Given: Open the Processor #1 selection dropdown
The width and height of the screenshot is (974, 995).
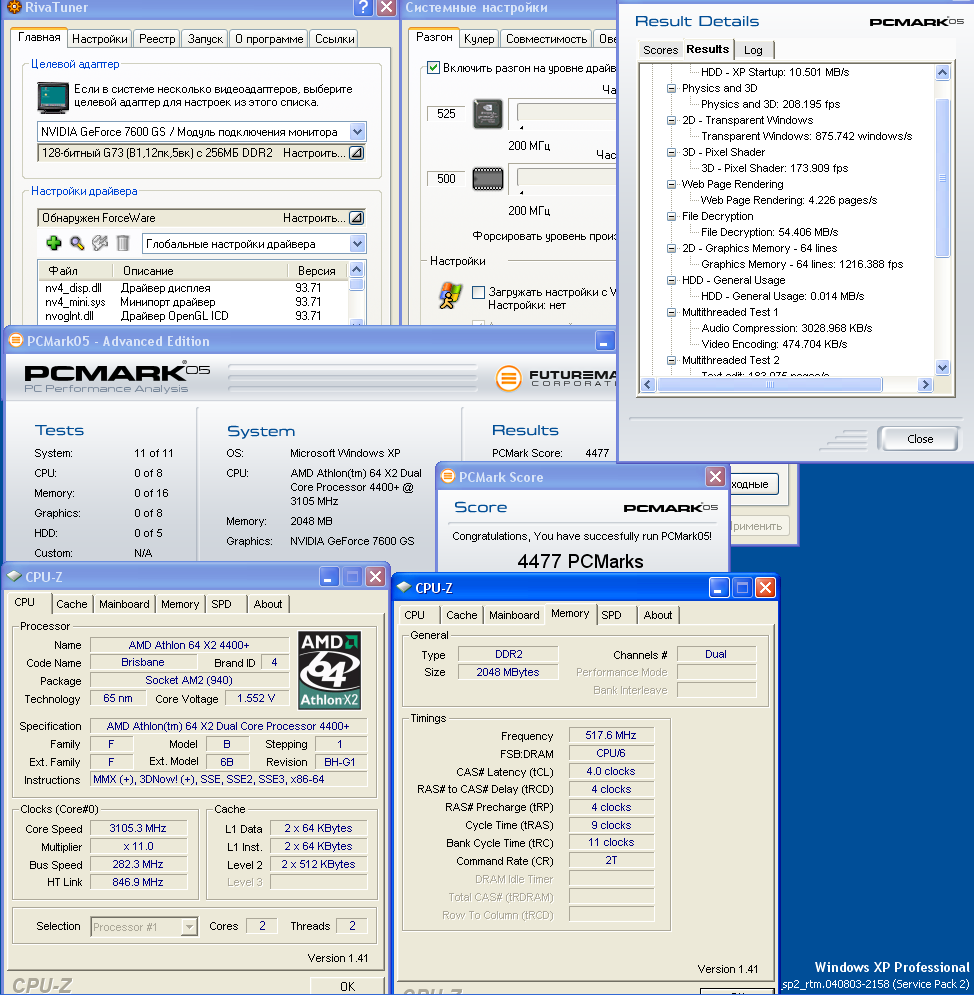Looking at the screenshot, I should click(x=189, y=926).
